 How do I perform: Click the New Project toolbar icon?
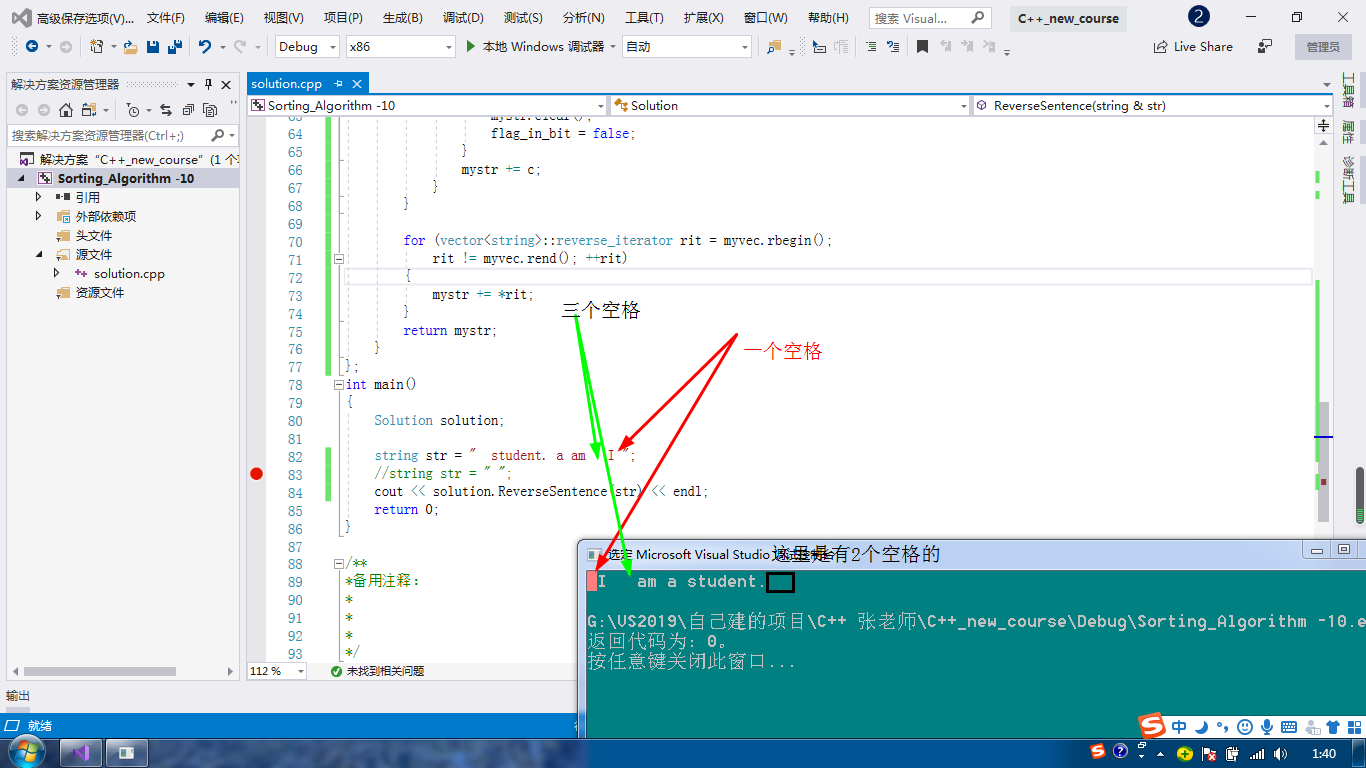[x=97, y=47]
